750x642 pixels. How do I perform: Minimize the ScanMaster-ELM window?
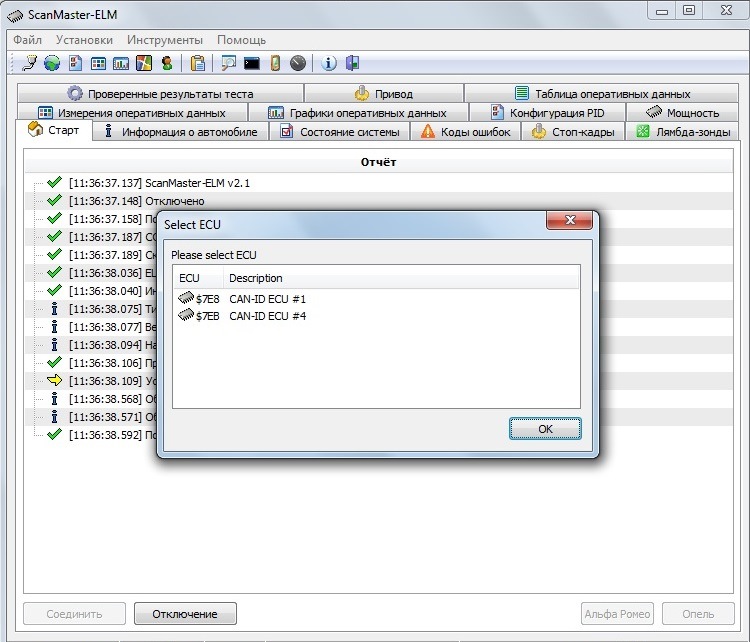tap(662, 11)
